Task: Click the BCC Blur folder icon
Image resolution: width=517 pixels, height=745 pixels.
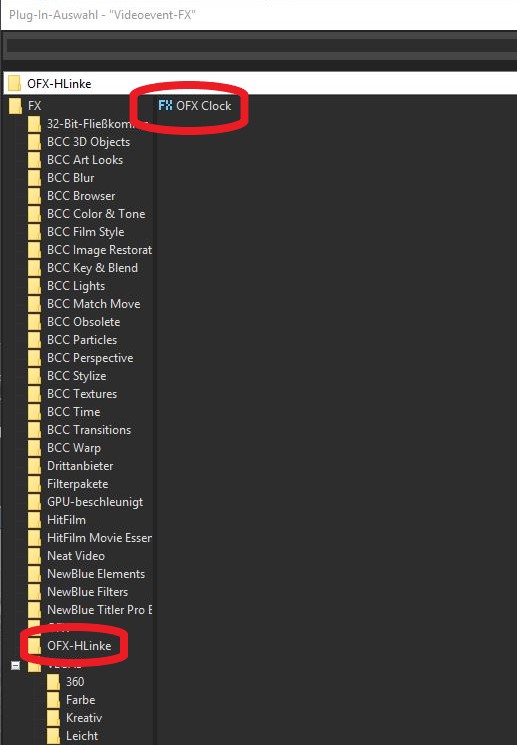Action: [35, 178]
